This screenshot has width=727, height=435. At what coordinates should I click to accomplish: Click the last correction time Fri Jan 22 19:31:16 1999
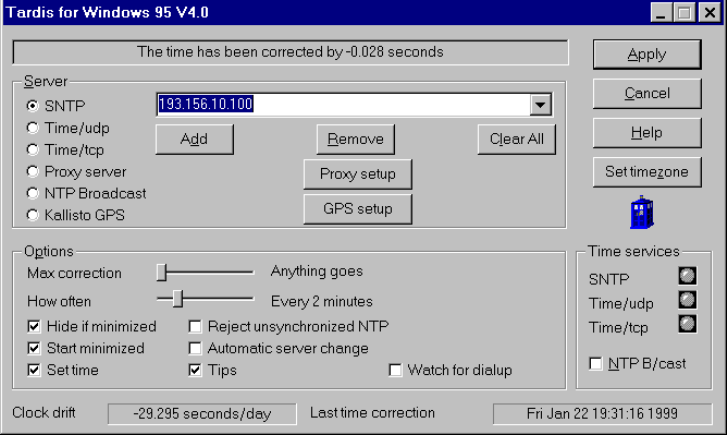[602, 414]
